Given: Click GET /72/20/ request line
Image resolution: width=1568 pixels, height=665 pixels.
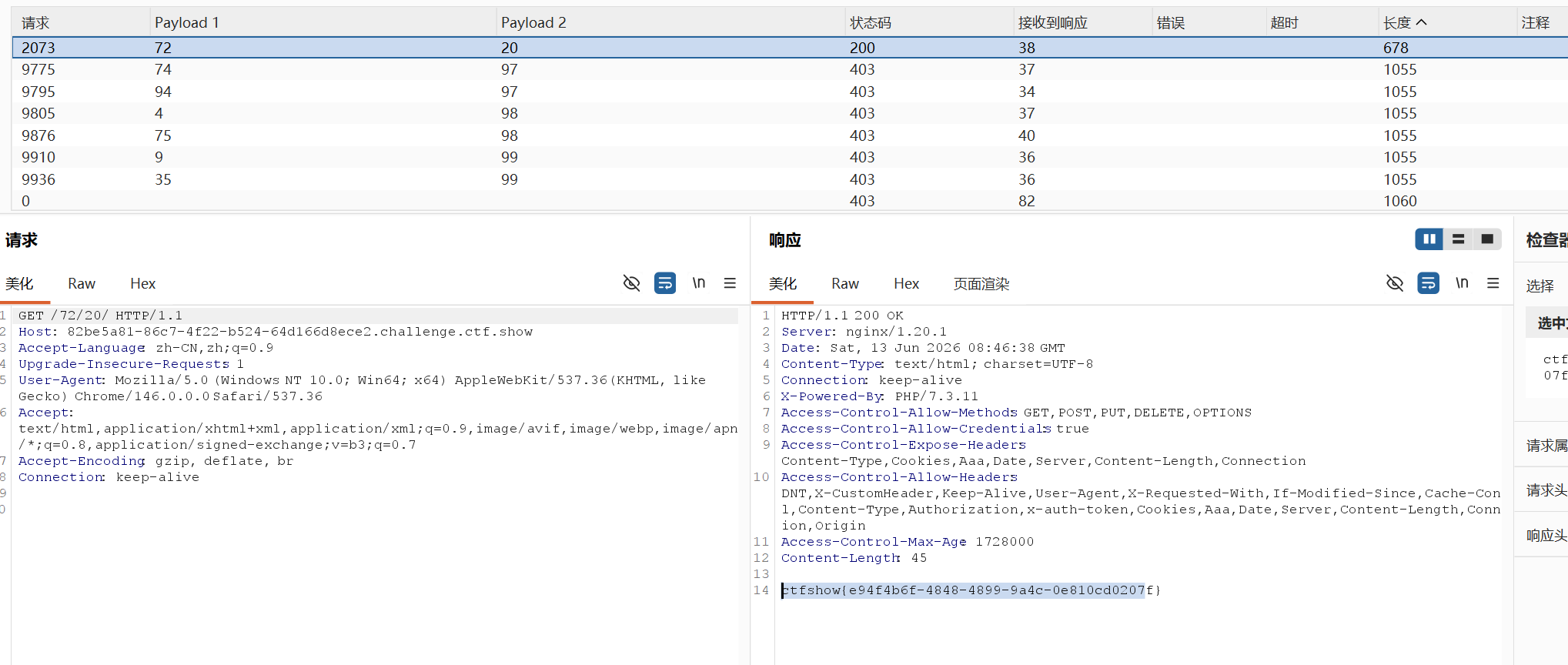Looking at the screenshot, I should click(x=100, y=316).
